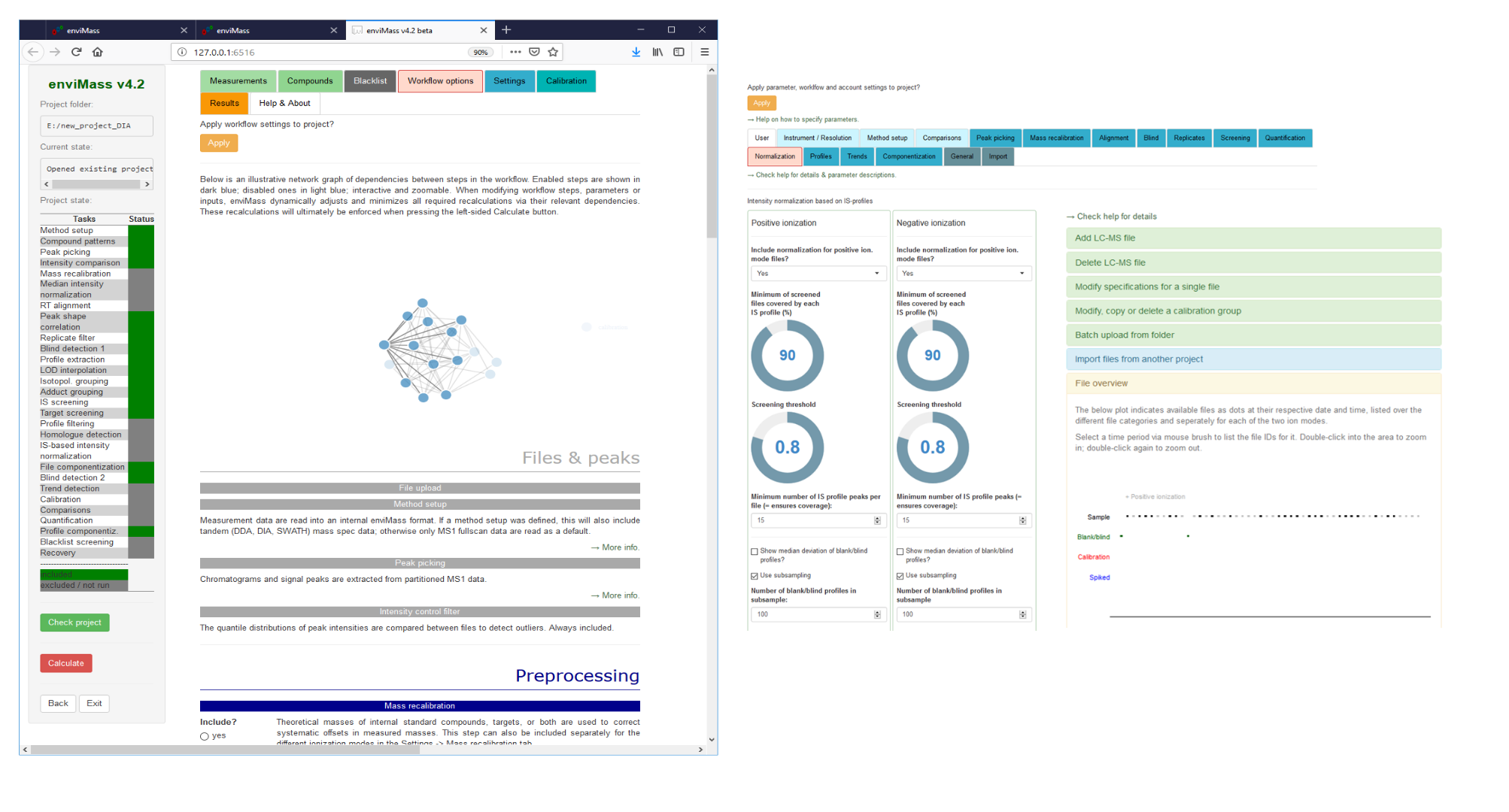This screenshot has width=1509, height=812.
Task: Open the Instrument / Resolution settings tab
Action: 817,138
